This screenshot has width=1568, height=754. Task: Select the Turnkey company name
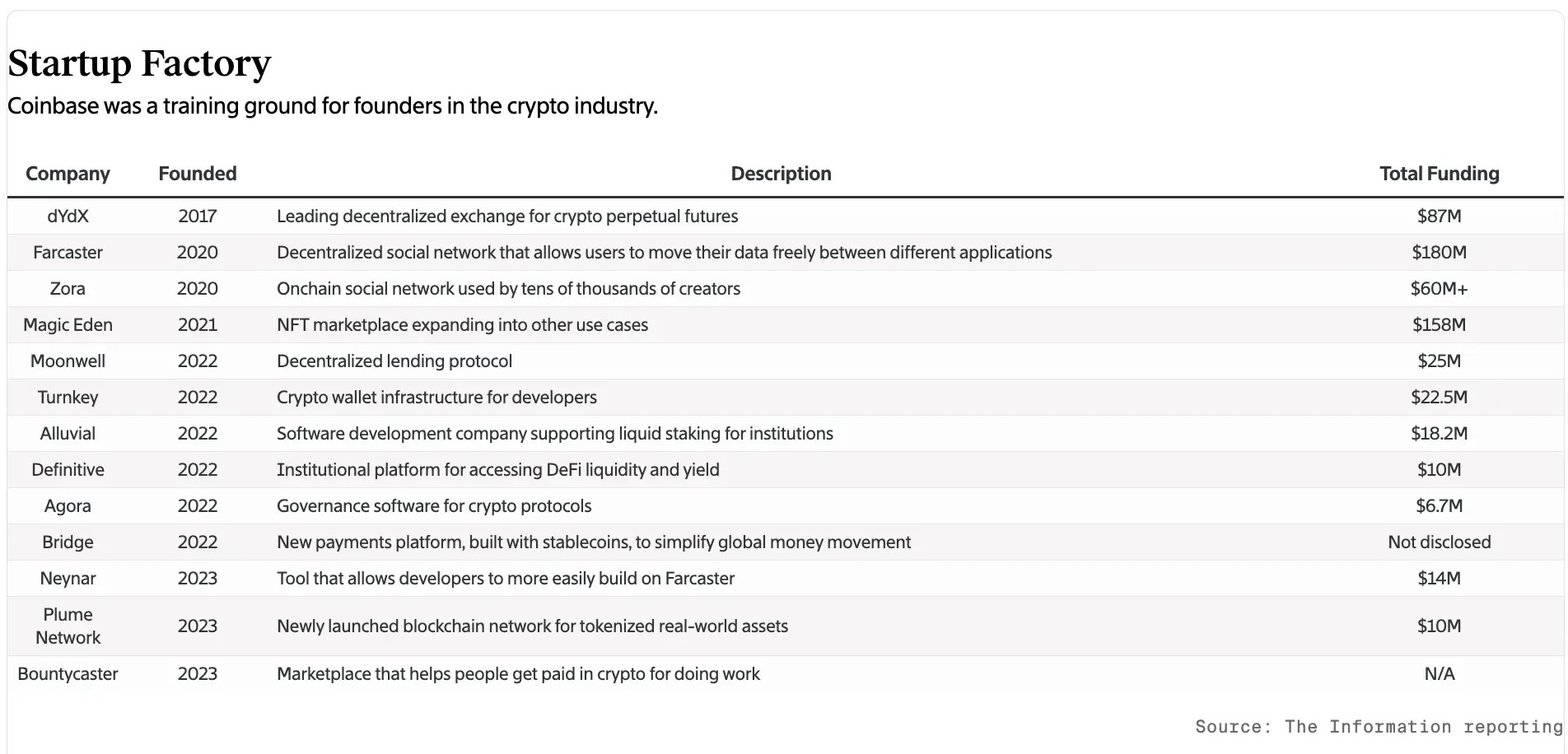click(x=68, y=398)
